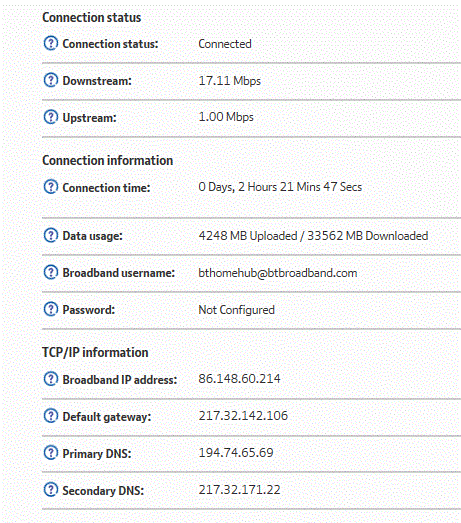Click the Default gateway help icon
This screenshot has width=461, height=523.
pos(51,416)
